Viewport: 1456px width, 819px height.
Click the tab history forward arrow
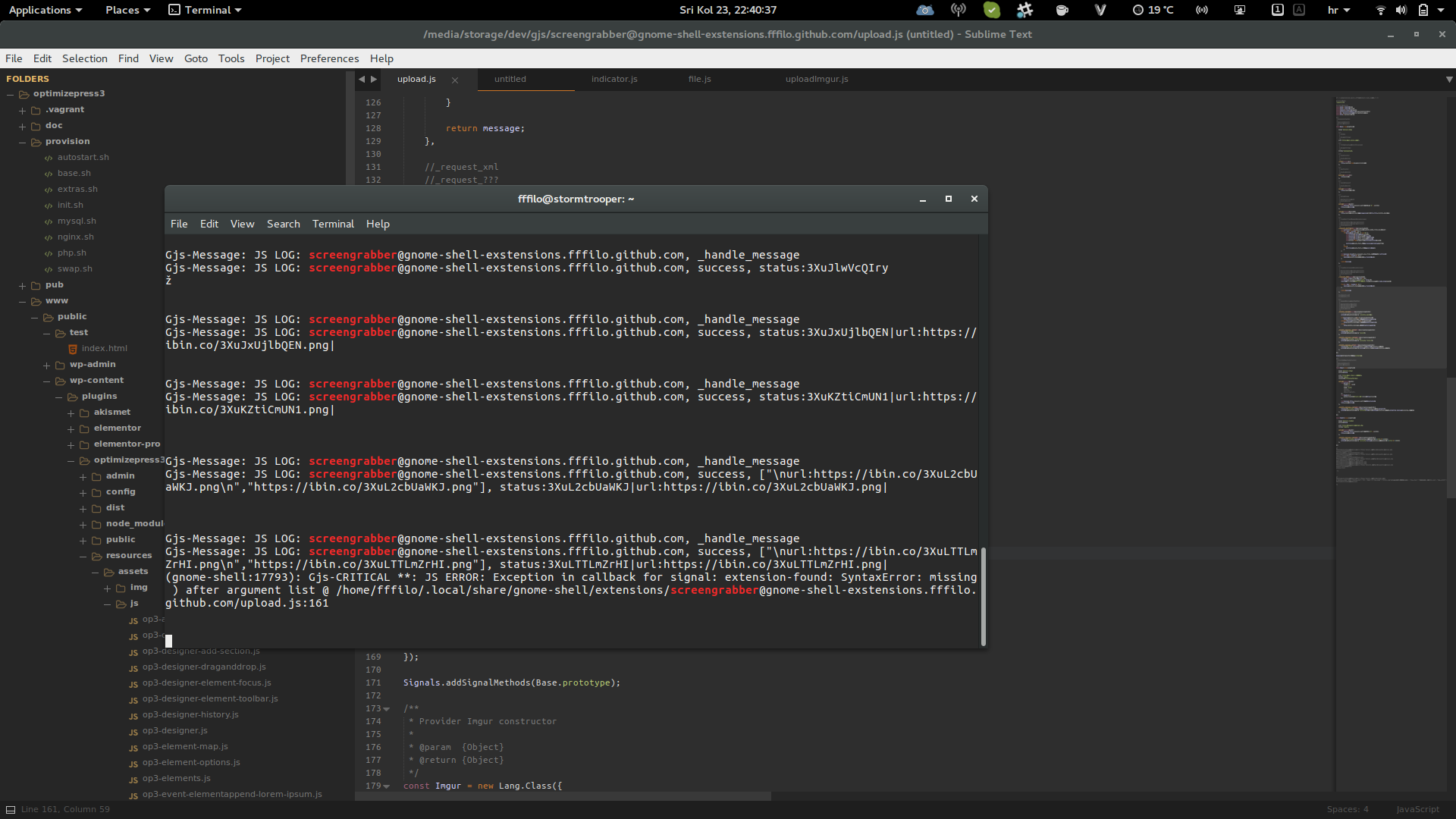pos(374,79)
